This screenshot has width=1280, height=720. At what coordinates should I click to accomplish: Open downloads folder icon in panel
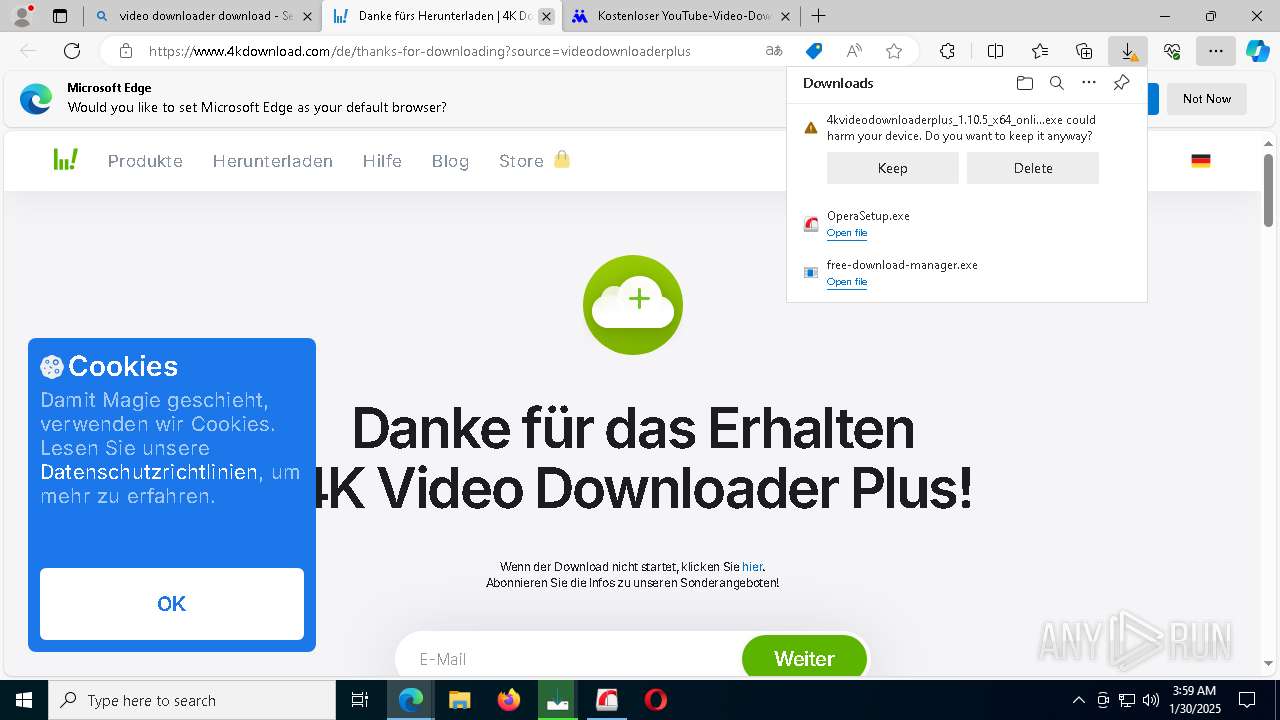(x=1024, y=83)
